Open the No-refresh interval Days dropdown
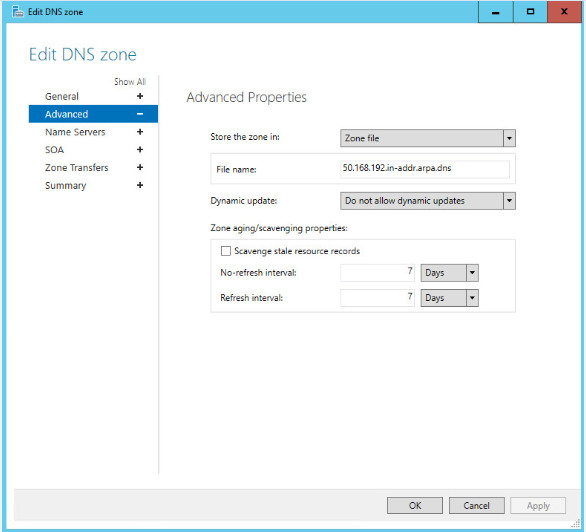 pyautogui.click(x=450, y=273)
